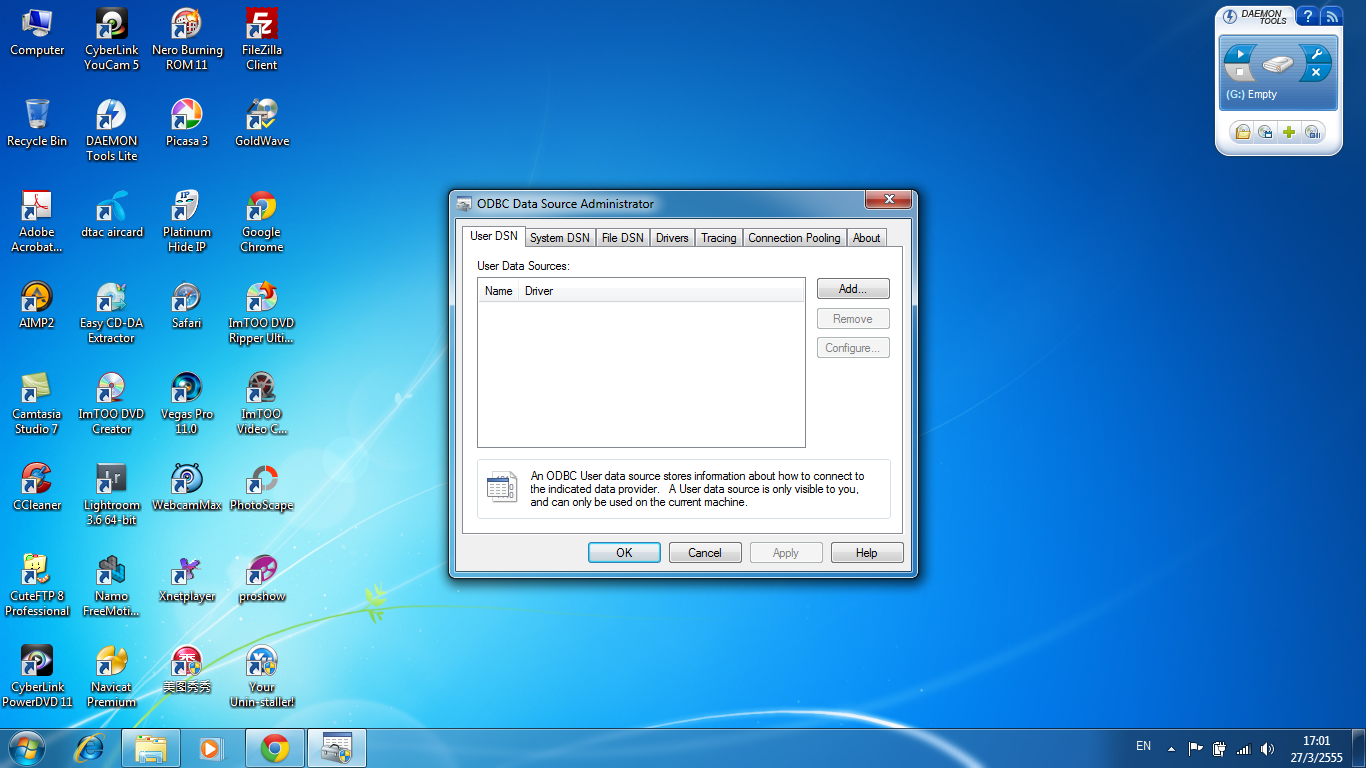Screen dimensions: 1366x768
Task: Open the File DSN tab
Action: pyautogui.click(x=622, y=238)
